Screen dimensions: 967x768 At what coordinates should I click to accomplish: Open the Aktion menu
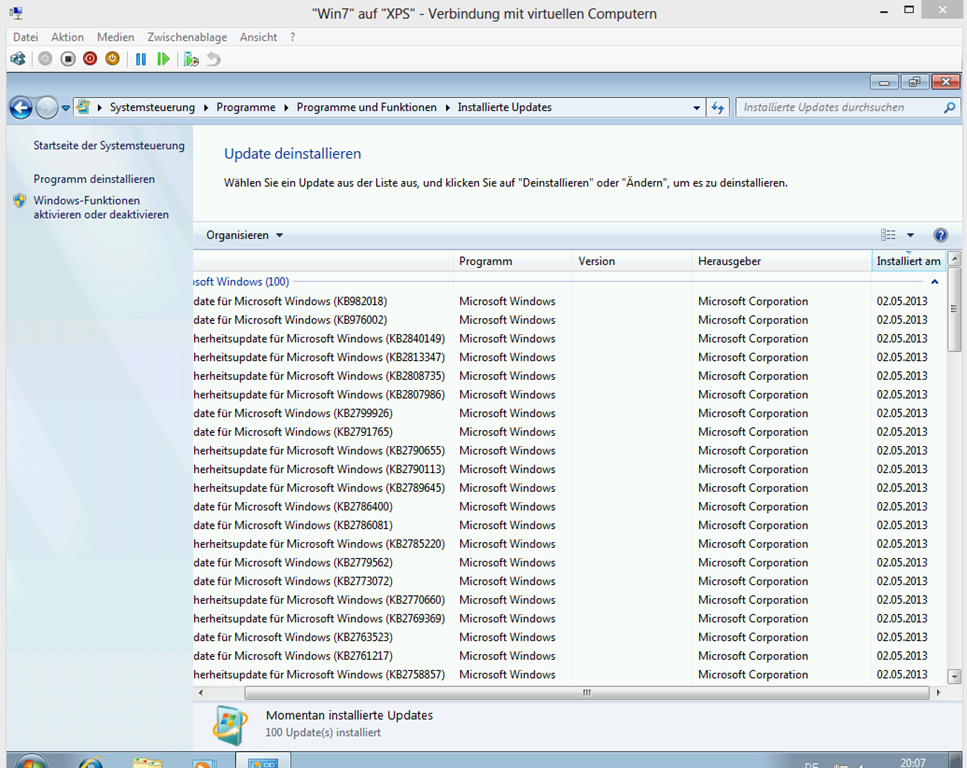coord(67,37)
